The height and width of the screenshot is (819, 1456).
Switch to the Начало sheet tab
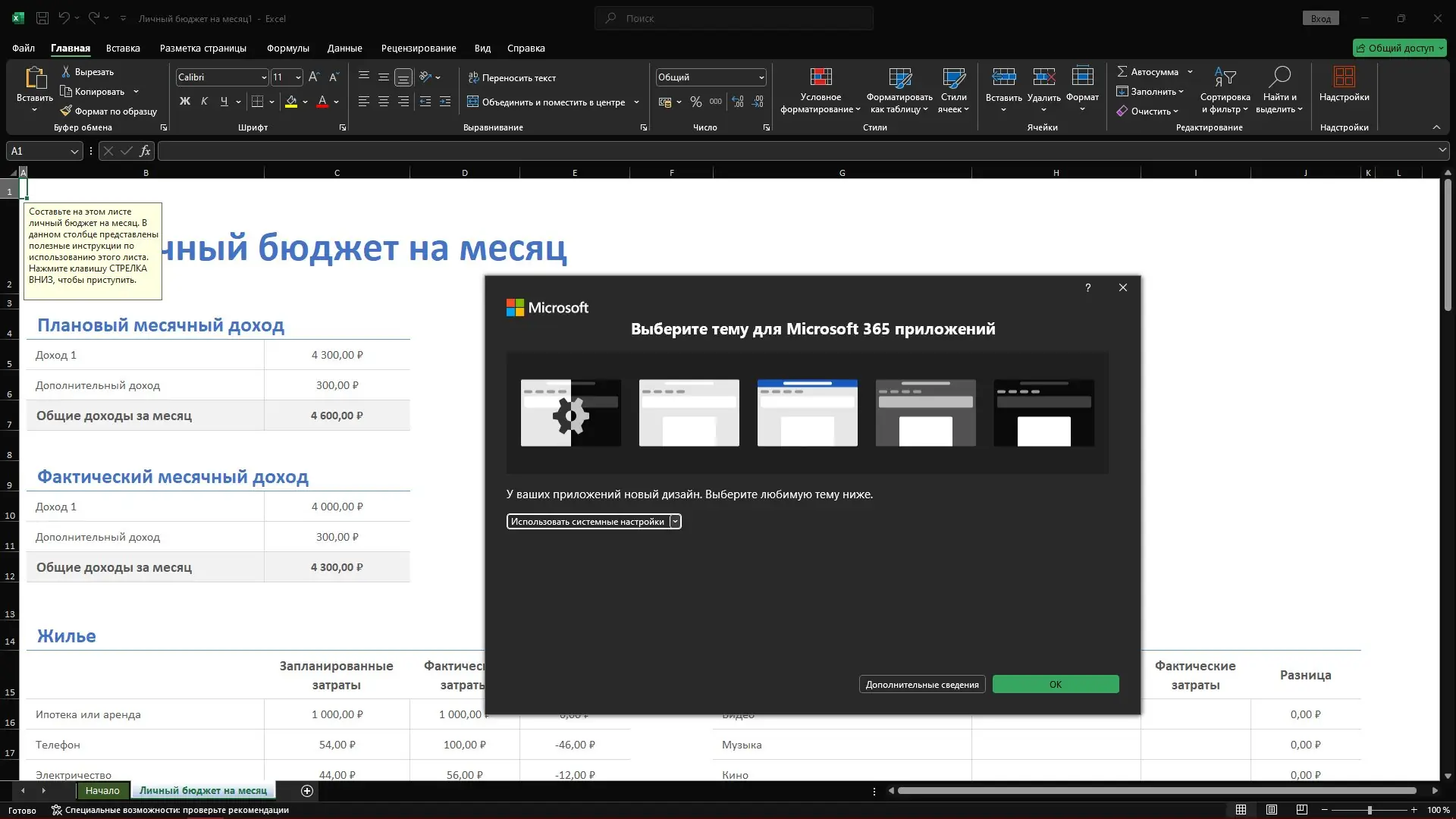[102, 791]
